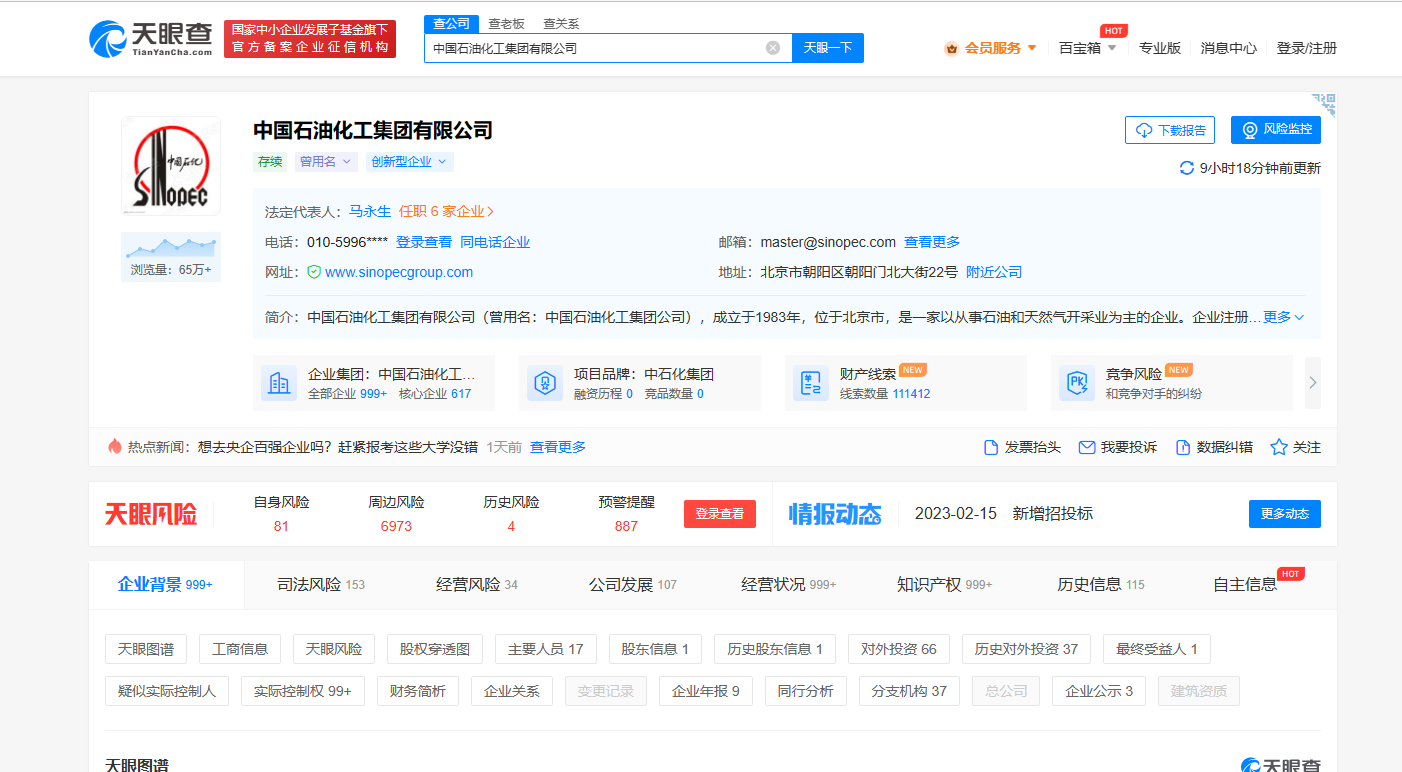
Task: Select the 查关系 search tab
Action: (561, 24)
